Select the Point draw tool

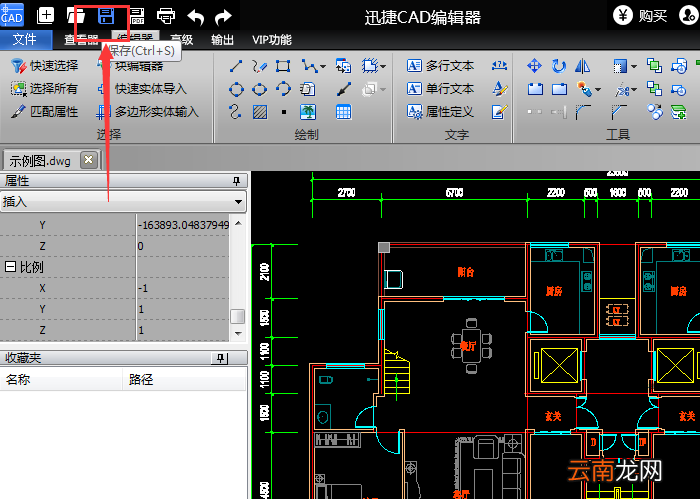tap(284, 112)
